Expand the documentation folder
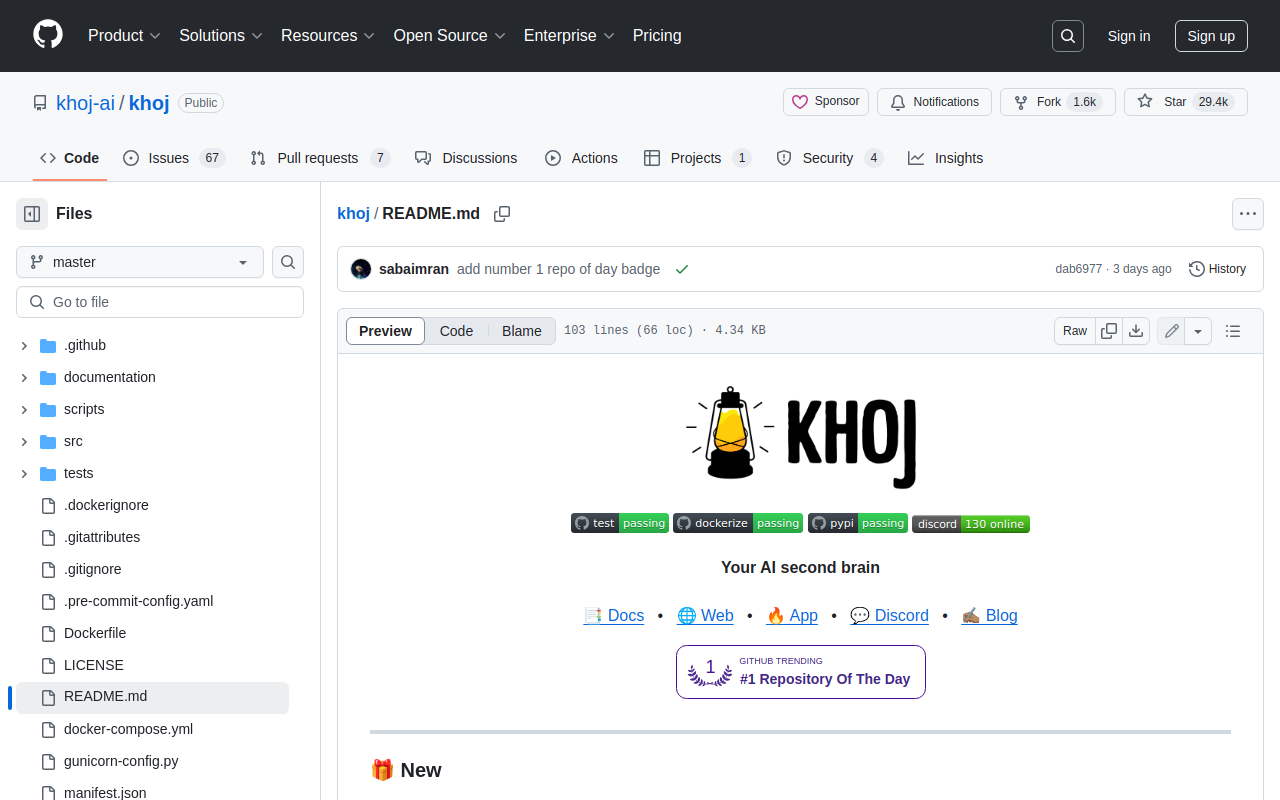The width and height of the screenshot is (1280, 800). (24, 377)
